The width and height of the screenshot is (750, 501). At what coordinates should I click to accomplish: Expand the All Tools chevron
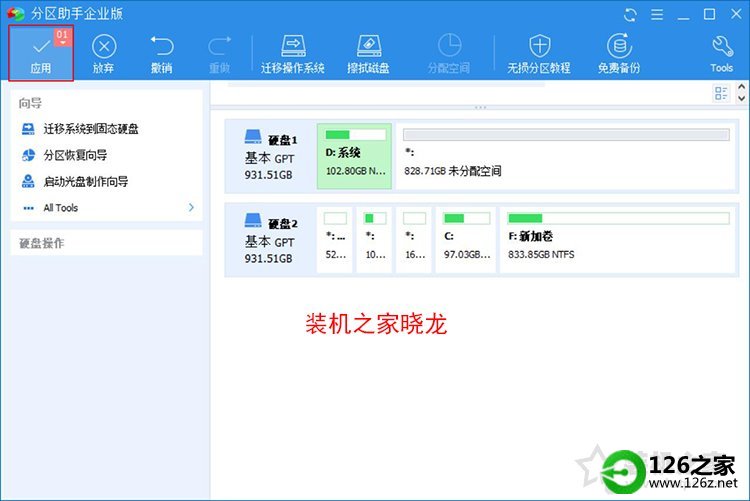191,207
